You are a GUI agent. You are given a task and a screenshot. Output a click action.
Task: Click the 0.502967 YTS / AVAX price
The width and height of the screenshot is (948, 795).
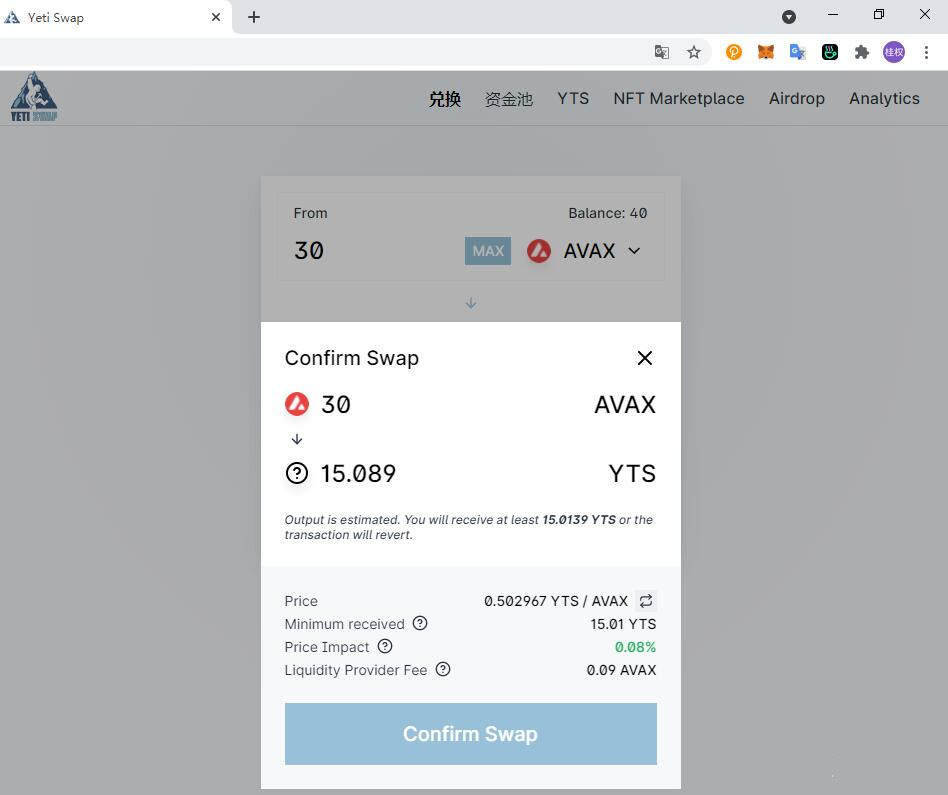point(556,601)
